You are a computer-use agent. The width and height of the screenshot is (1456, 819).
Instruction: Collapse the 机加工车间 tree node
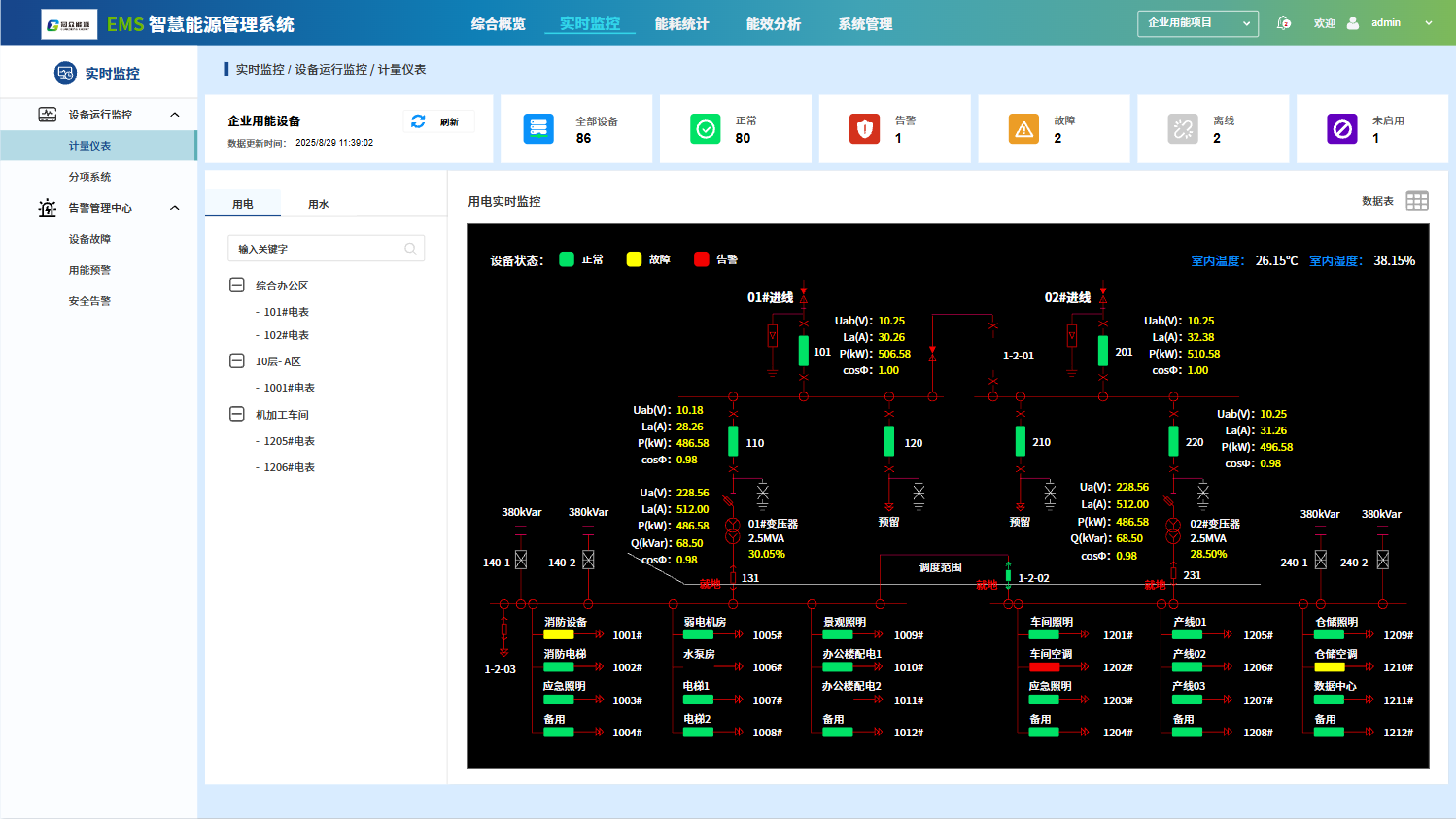click(x=237, y=415)
